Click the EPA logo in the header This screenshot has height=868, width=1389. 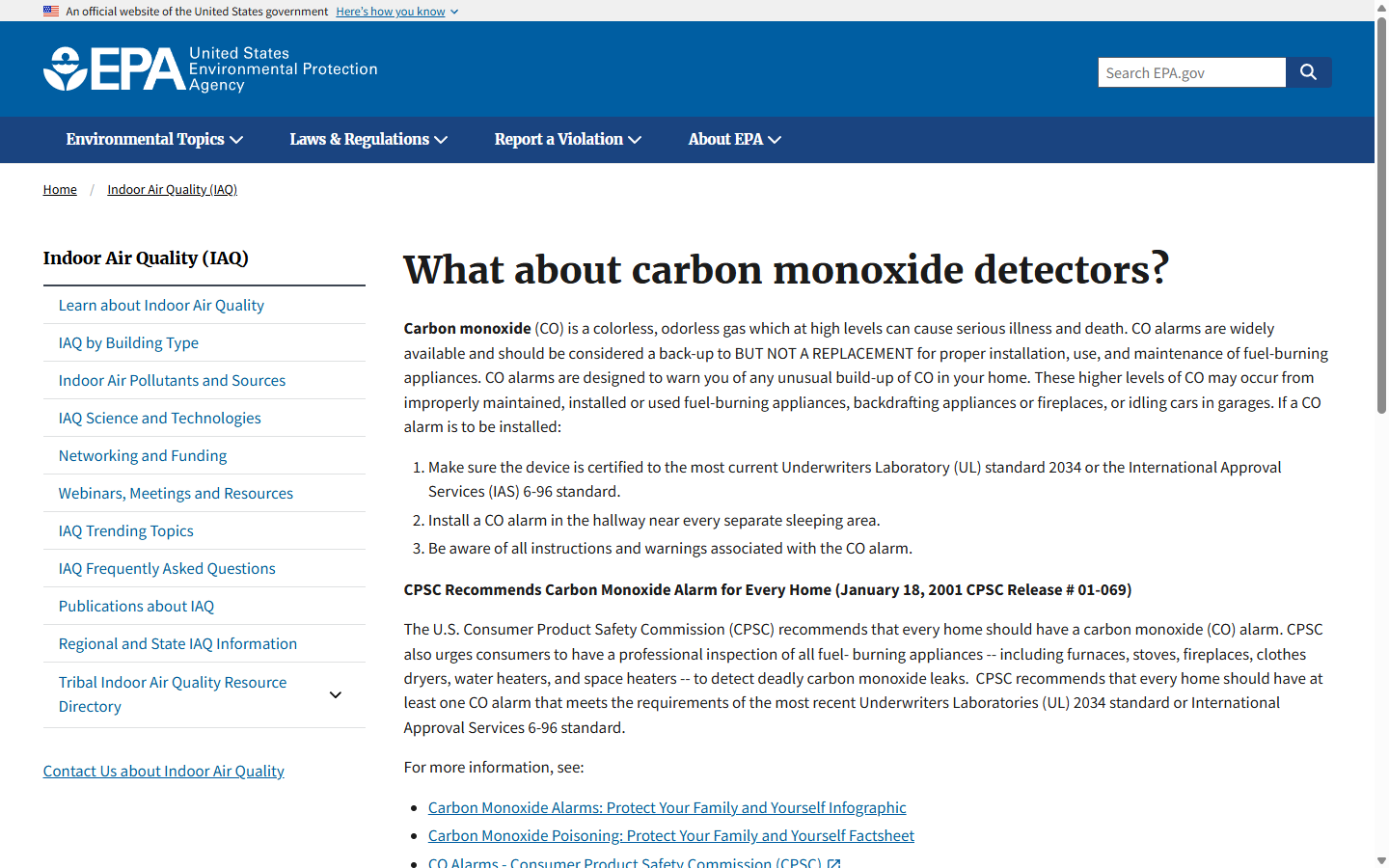click(x=210, y=69)
